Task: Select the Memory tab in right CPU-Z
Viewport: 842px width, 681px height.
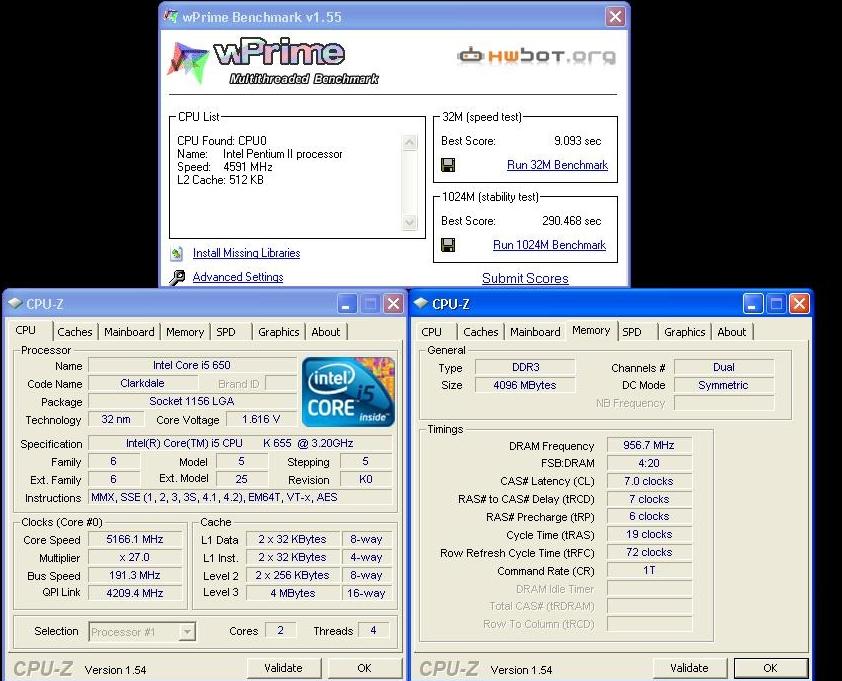Action: tap(591, 330)
